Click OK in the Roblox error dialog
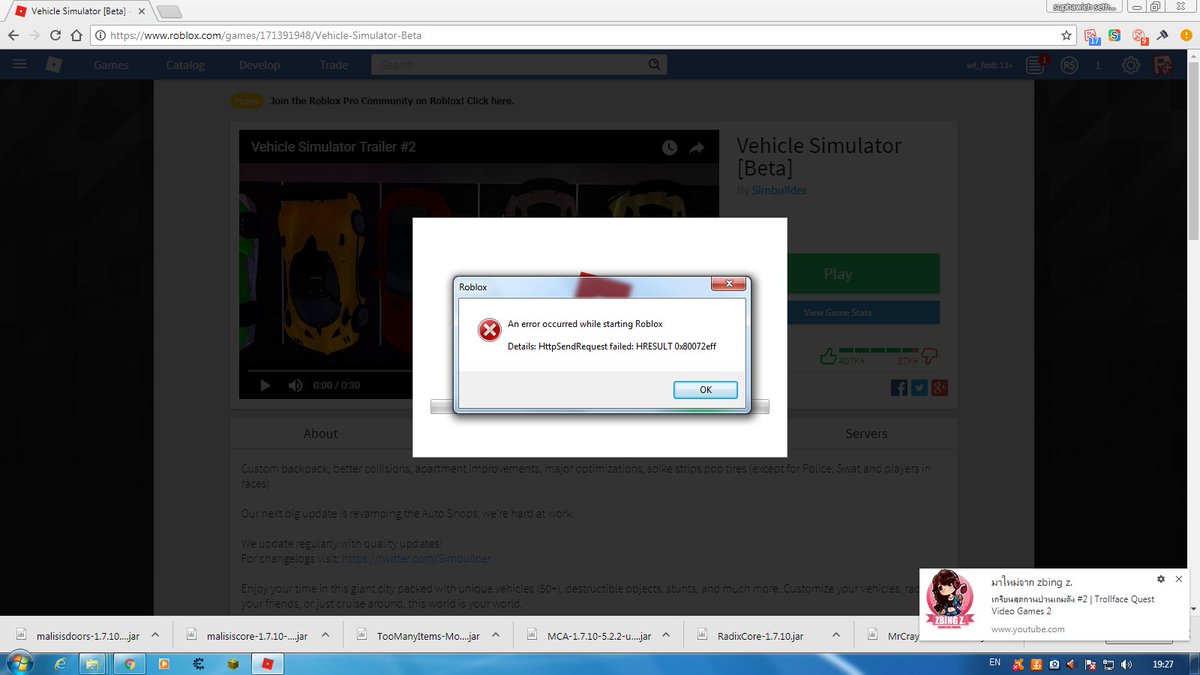Viewport: 1200px width, 675px height. (x=705, y=390)
